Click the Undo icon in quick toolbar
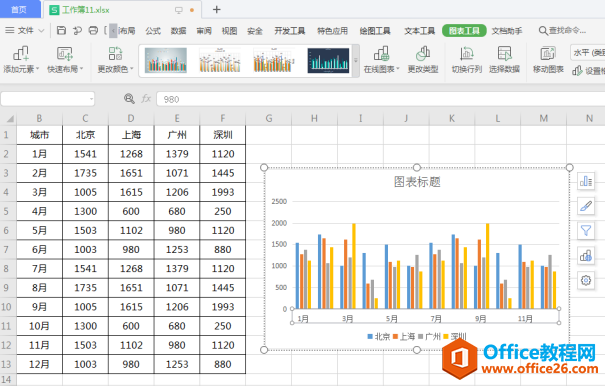The image size is (605, 386). point(77,30)
